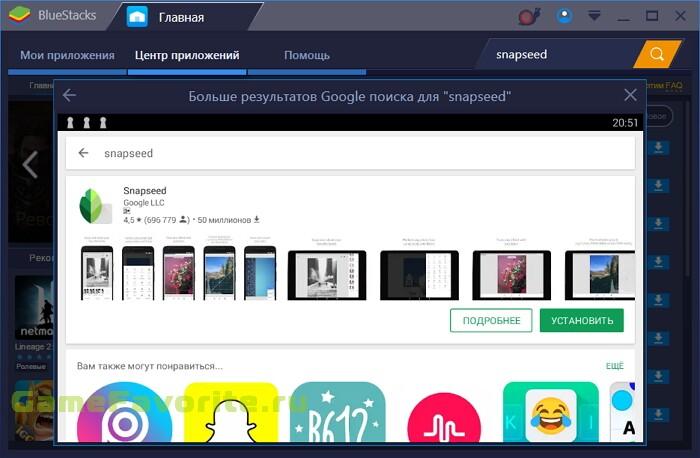Open the tablet screenshot with pink flowers

[x=512, y=275]
